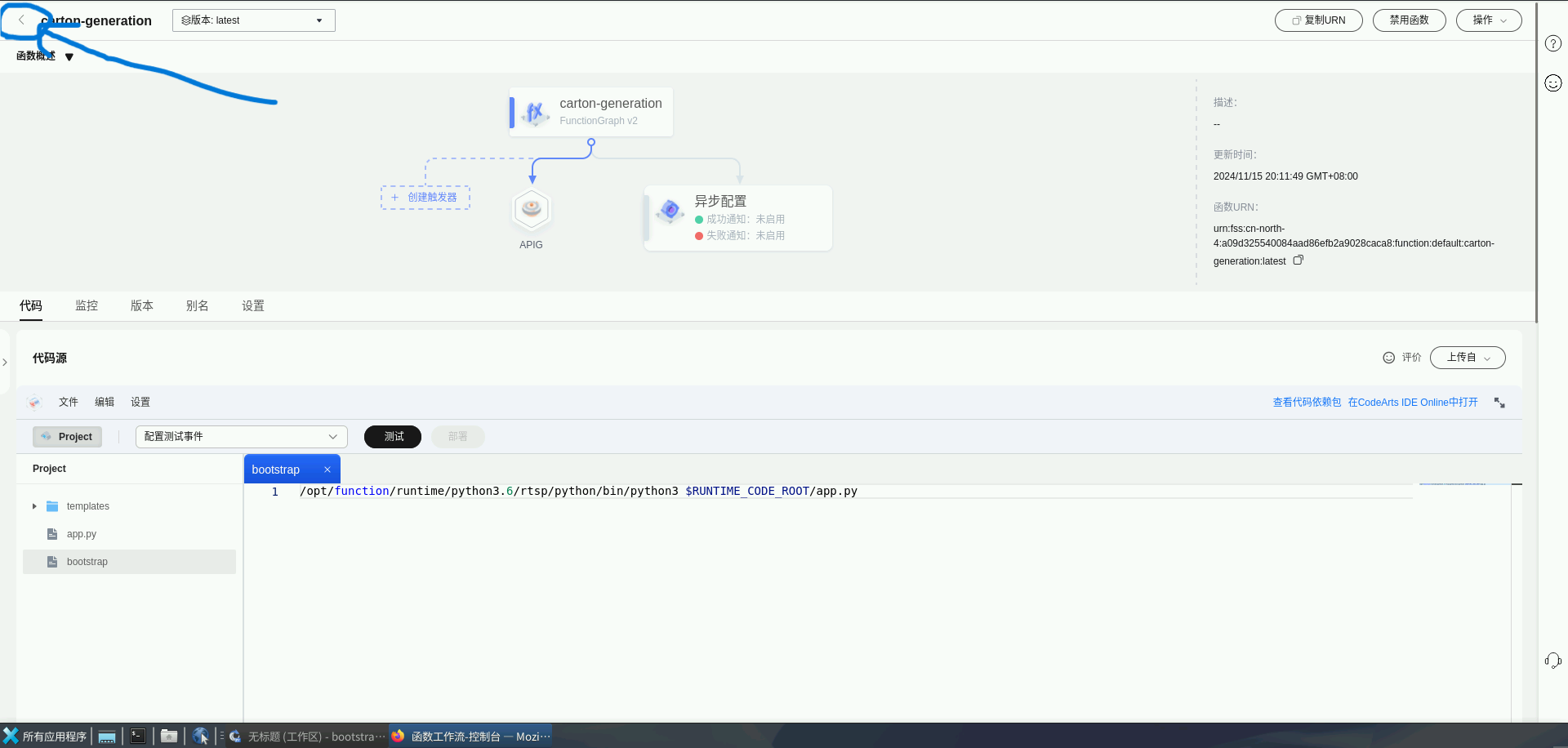Image resolution: width=1568 pixels, height=748 pixels.
Task: Click the 复制URN button
Action: tap(1319, 20)
